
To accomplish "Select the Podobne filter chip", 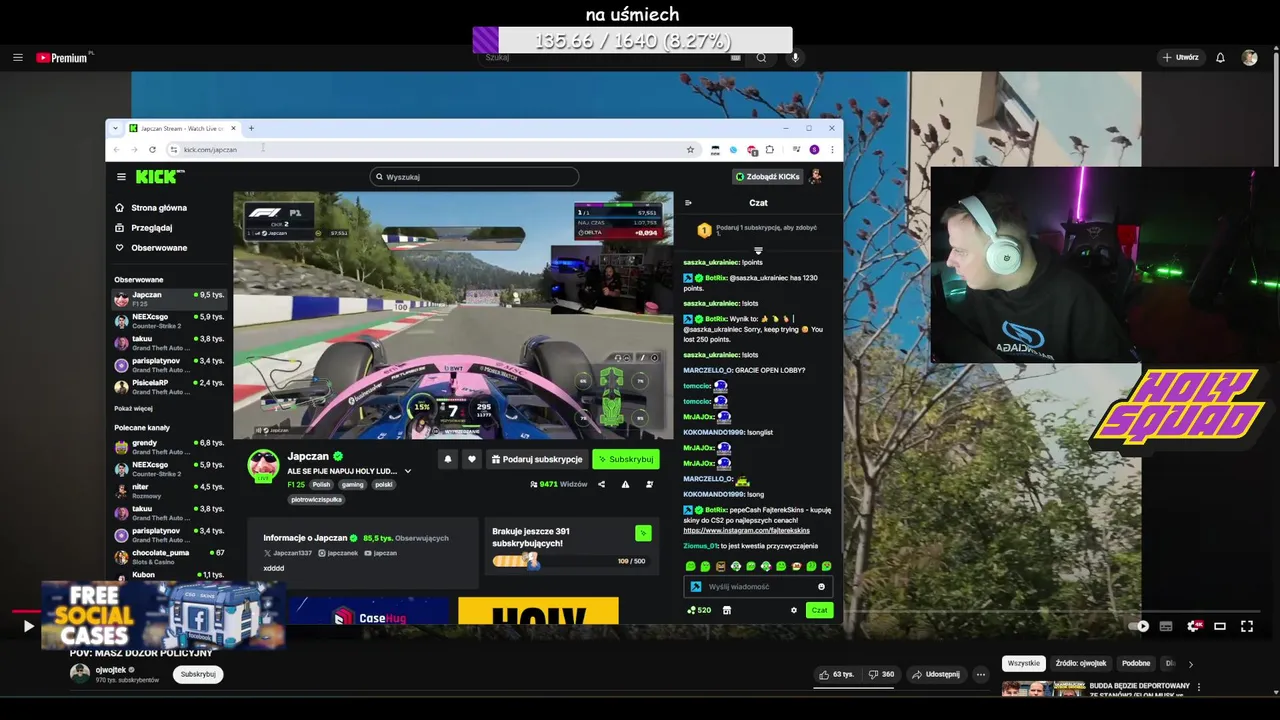I will tap(1136, 663).
